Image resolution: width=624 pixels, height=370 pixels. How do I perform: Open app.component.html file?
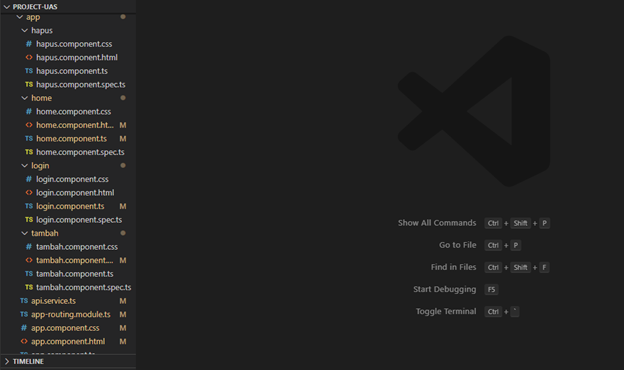68,342
